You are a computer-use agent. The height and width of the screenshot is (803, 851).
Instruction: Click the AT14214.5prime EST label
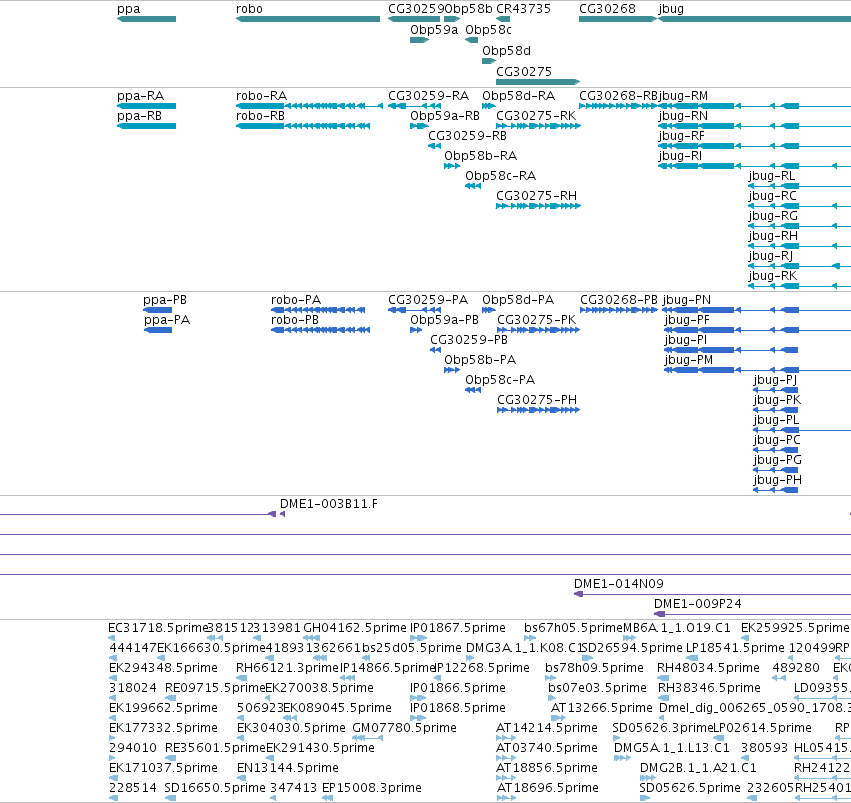click(x=547, y=728)
